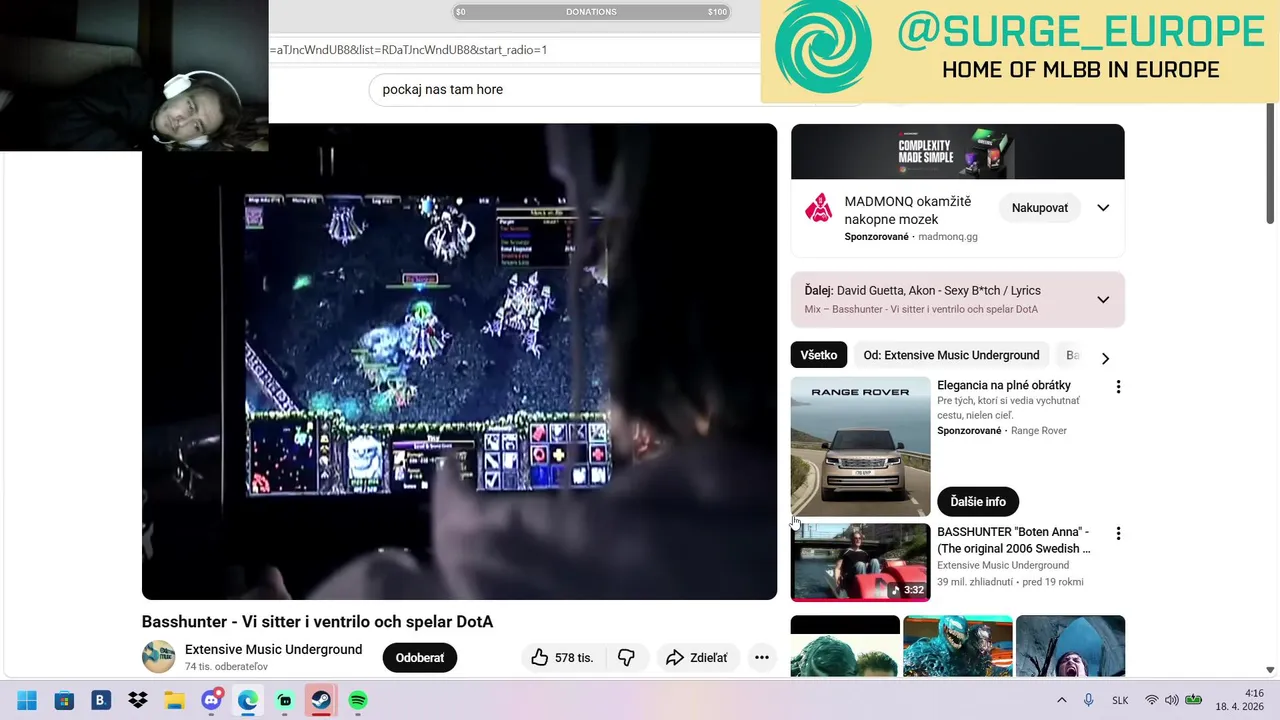Open options menu for Boten Anna video

[1118, 534]
